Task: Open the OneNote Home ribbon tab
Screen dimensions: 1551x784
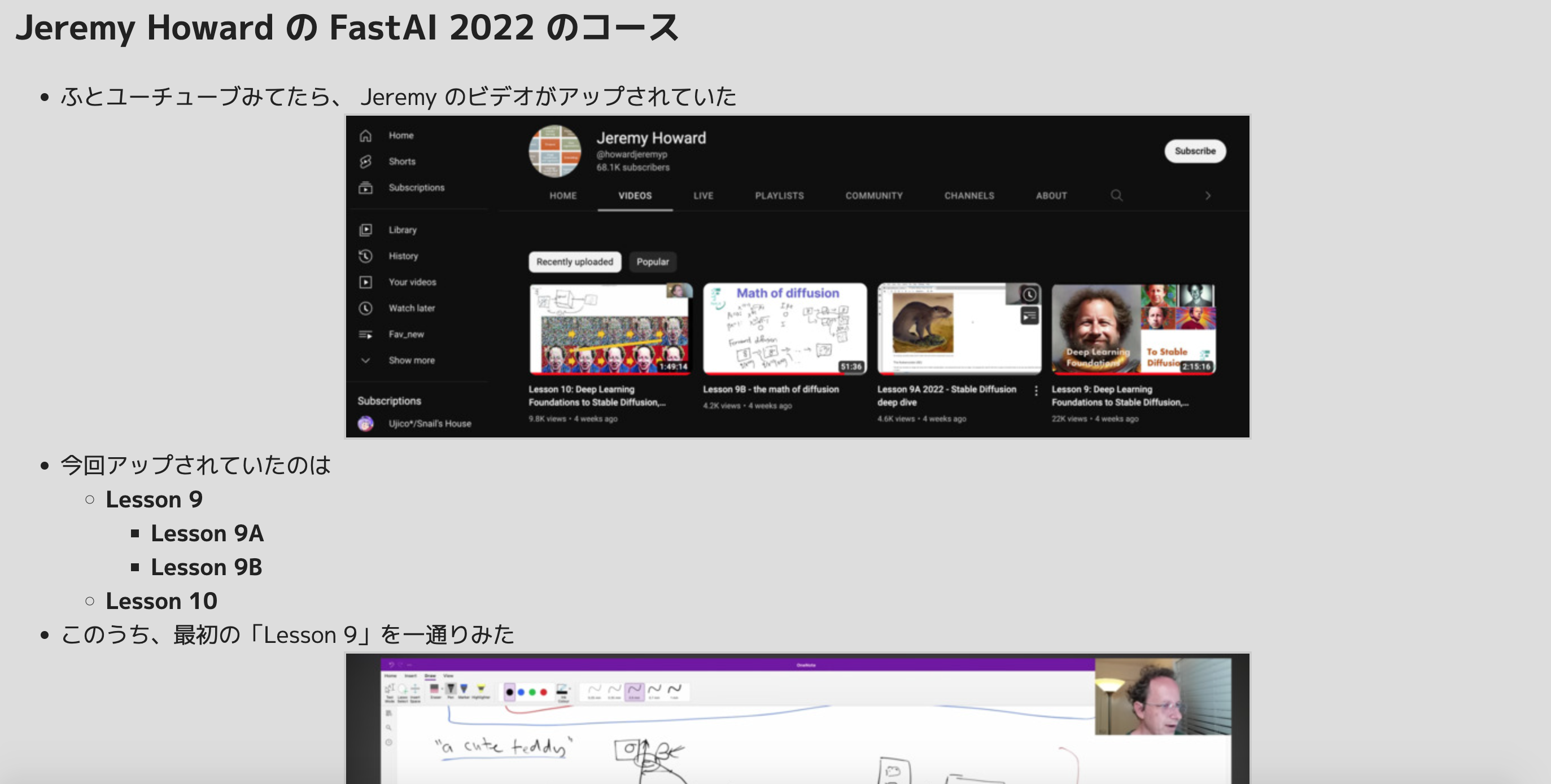Action: pyautogui.click(x=391, y=676)
